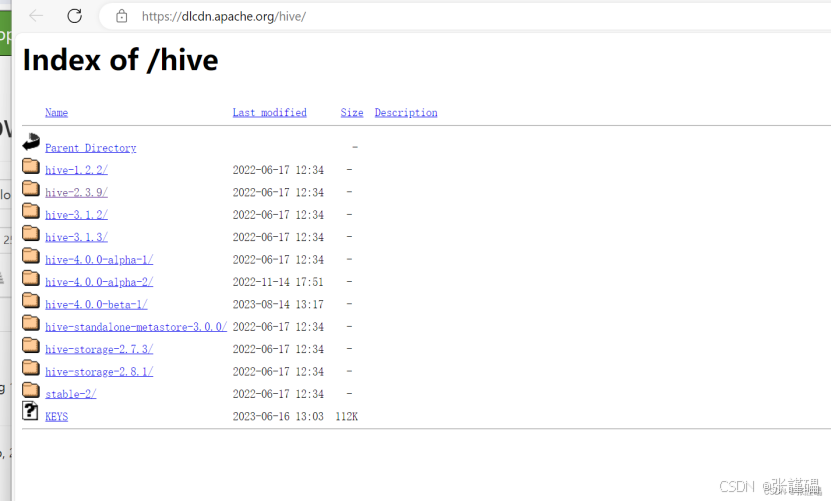Click folder icon beside hive-storage-2.8.1
The image size is (831, 502).
(31, 367)
